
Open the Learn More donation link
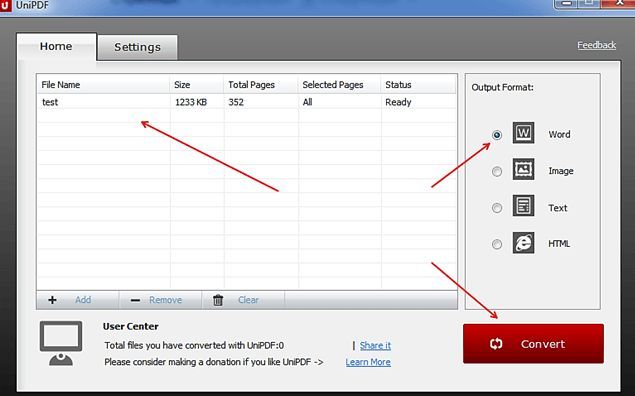coord(368,362)
